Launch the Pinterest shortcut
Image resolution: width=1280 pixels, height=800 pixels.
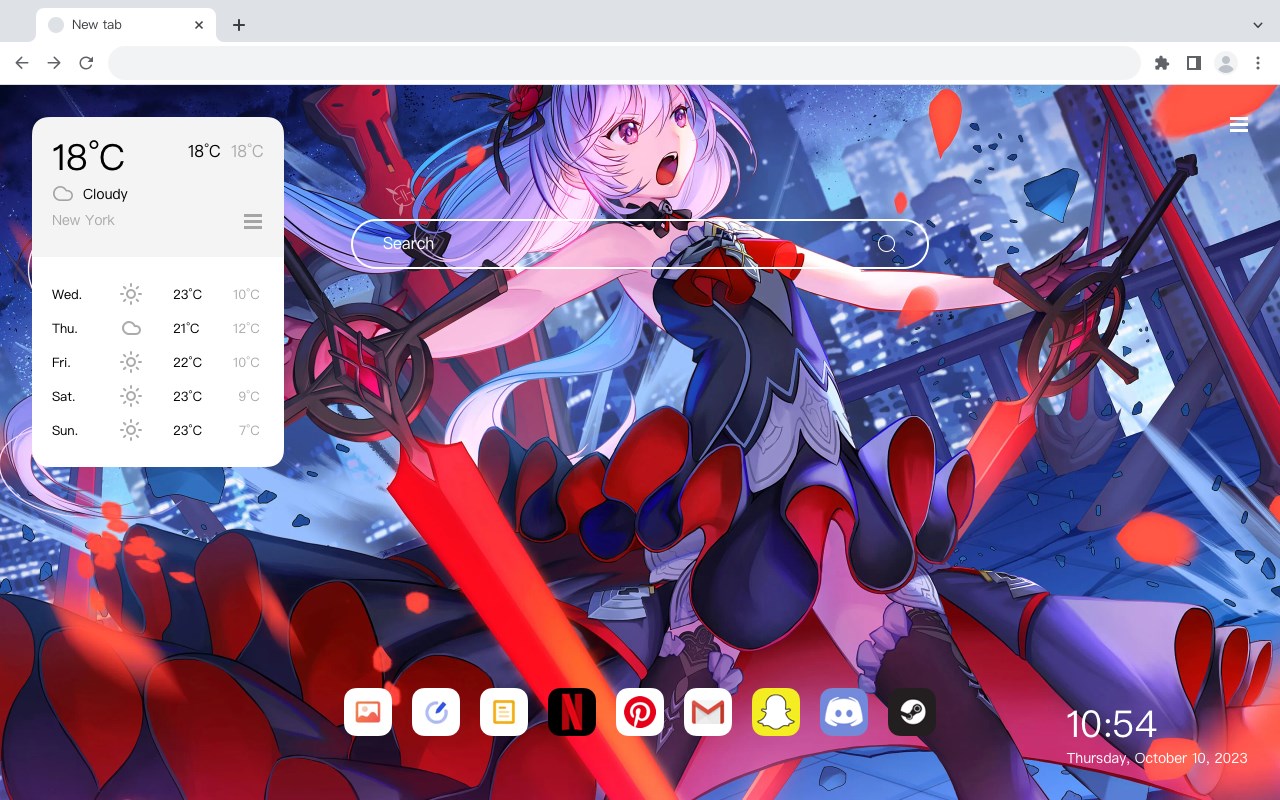[640, 712]
